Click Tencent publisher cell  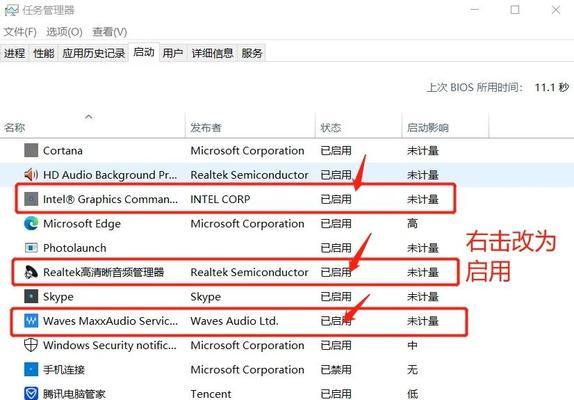[x=211, y=394]
